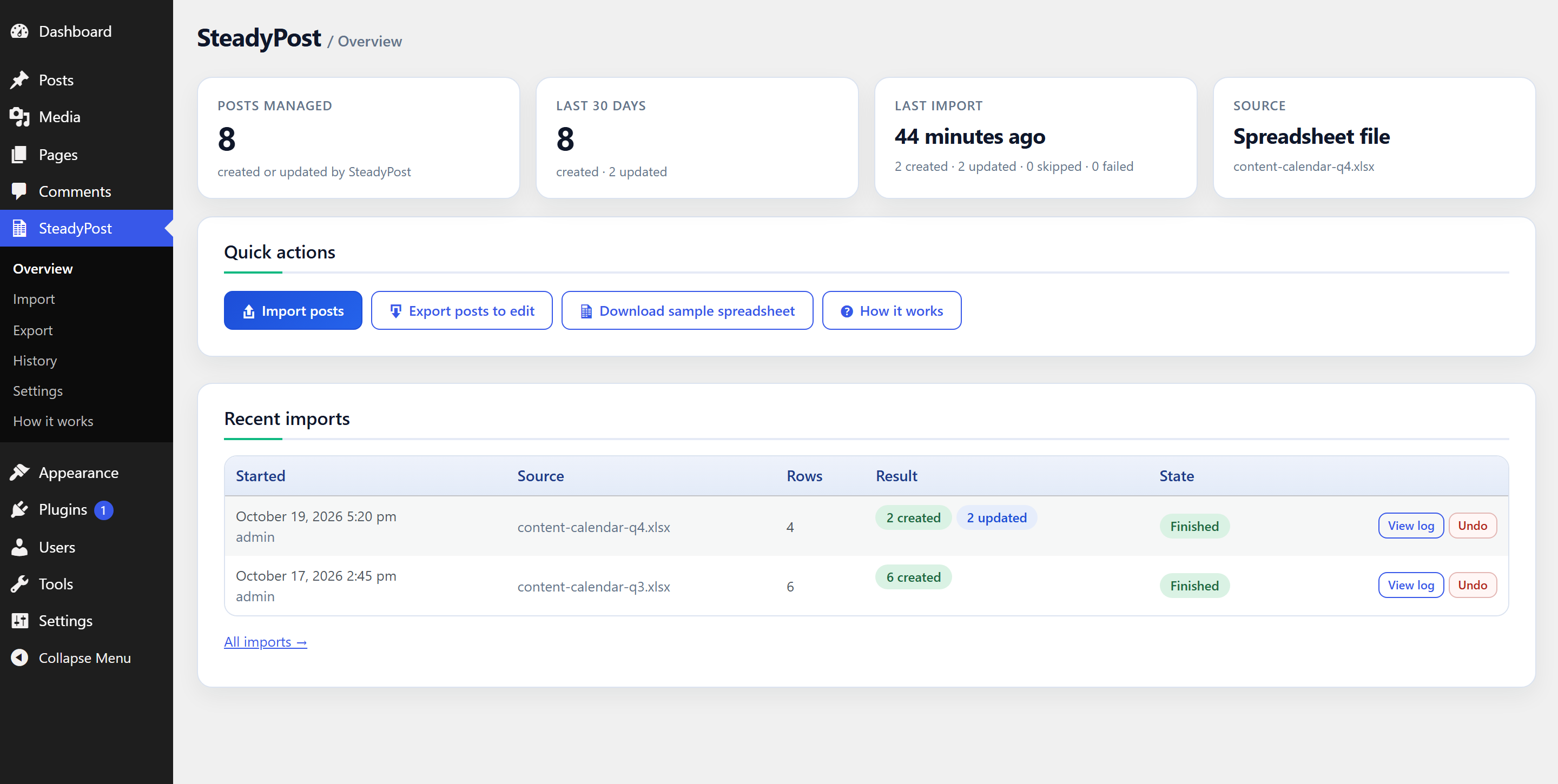This screenshot has height=784, width=1558.
Task: Click Download sample spreadsheet button label
Action: coord(697,311)
